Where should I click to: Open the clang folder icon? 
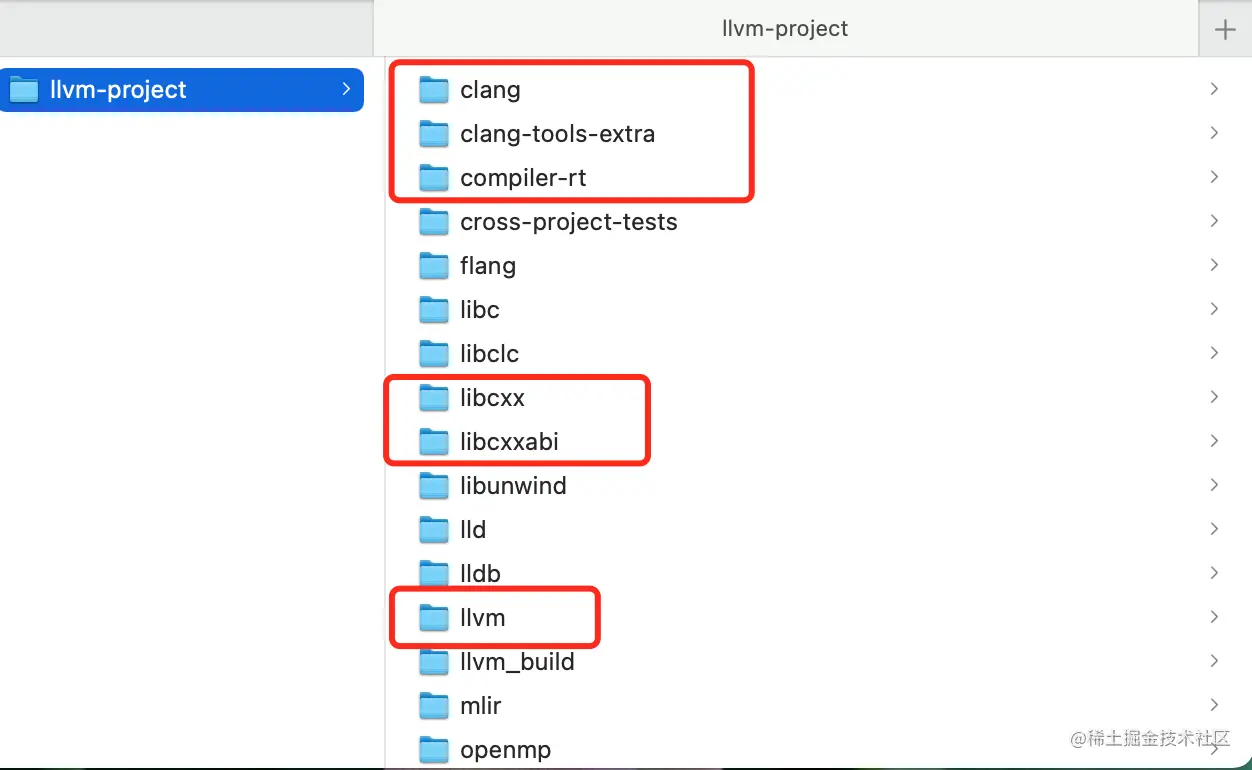pos(434,89)
